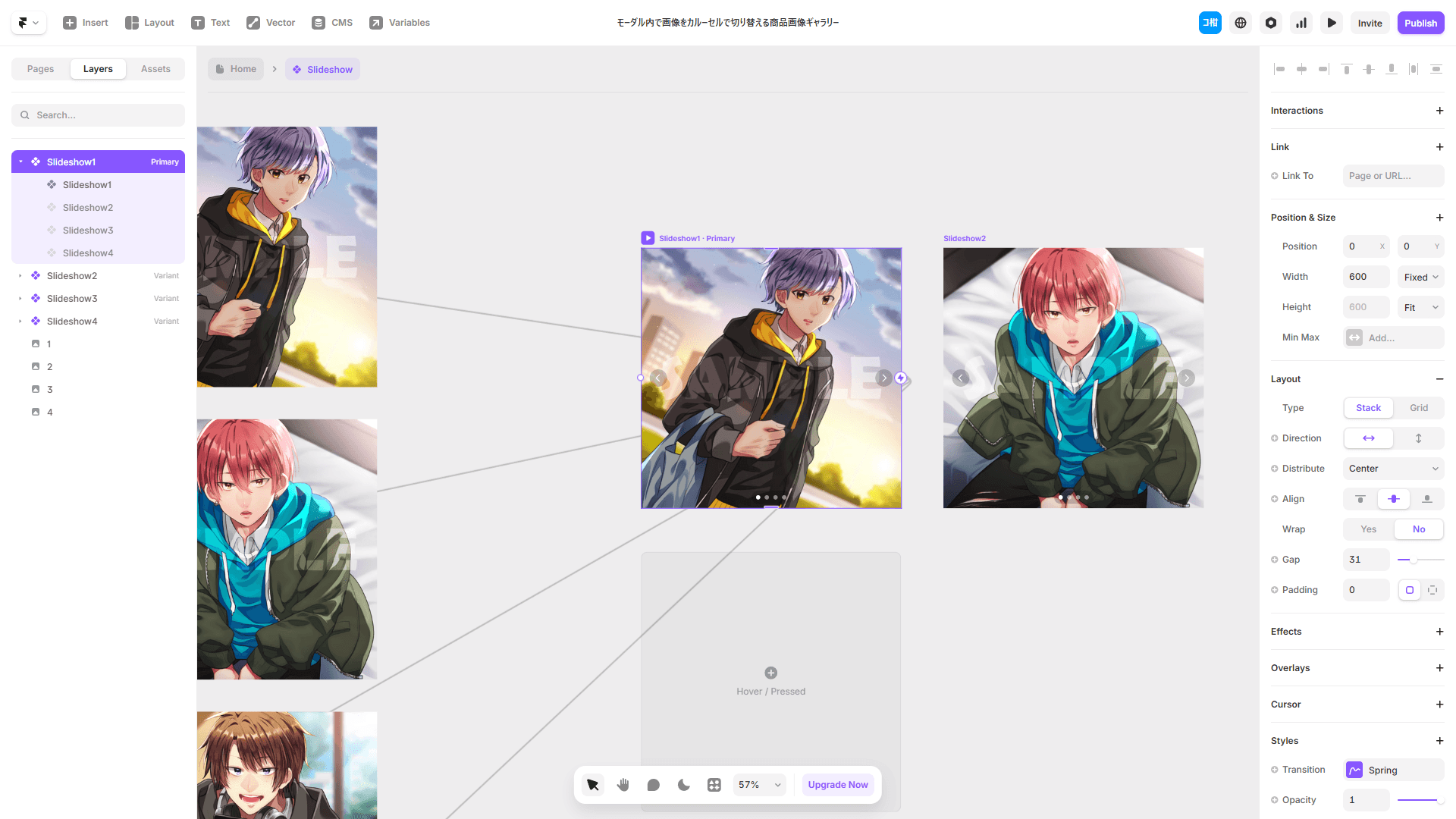
Task: Click the preview play button
Action: point(1332,23)
